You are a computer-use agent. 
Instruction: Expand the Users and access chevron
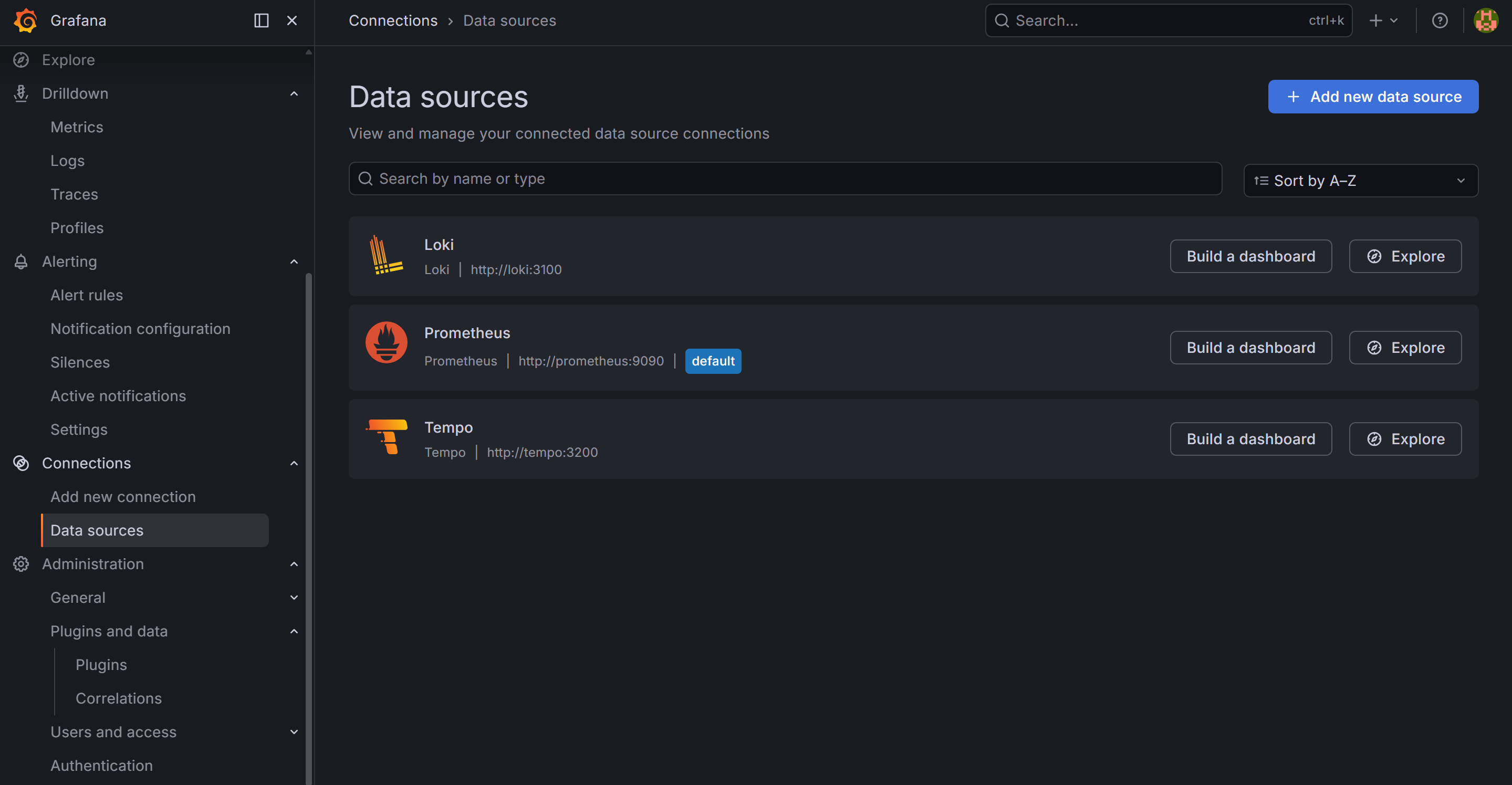tap(294, 732)
